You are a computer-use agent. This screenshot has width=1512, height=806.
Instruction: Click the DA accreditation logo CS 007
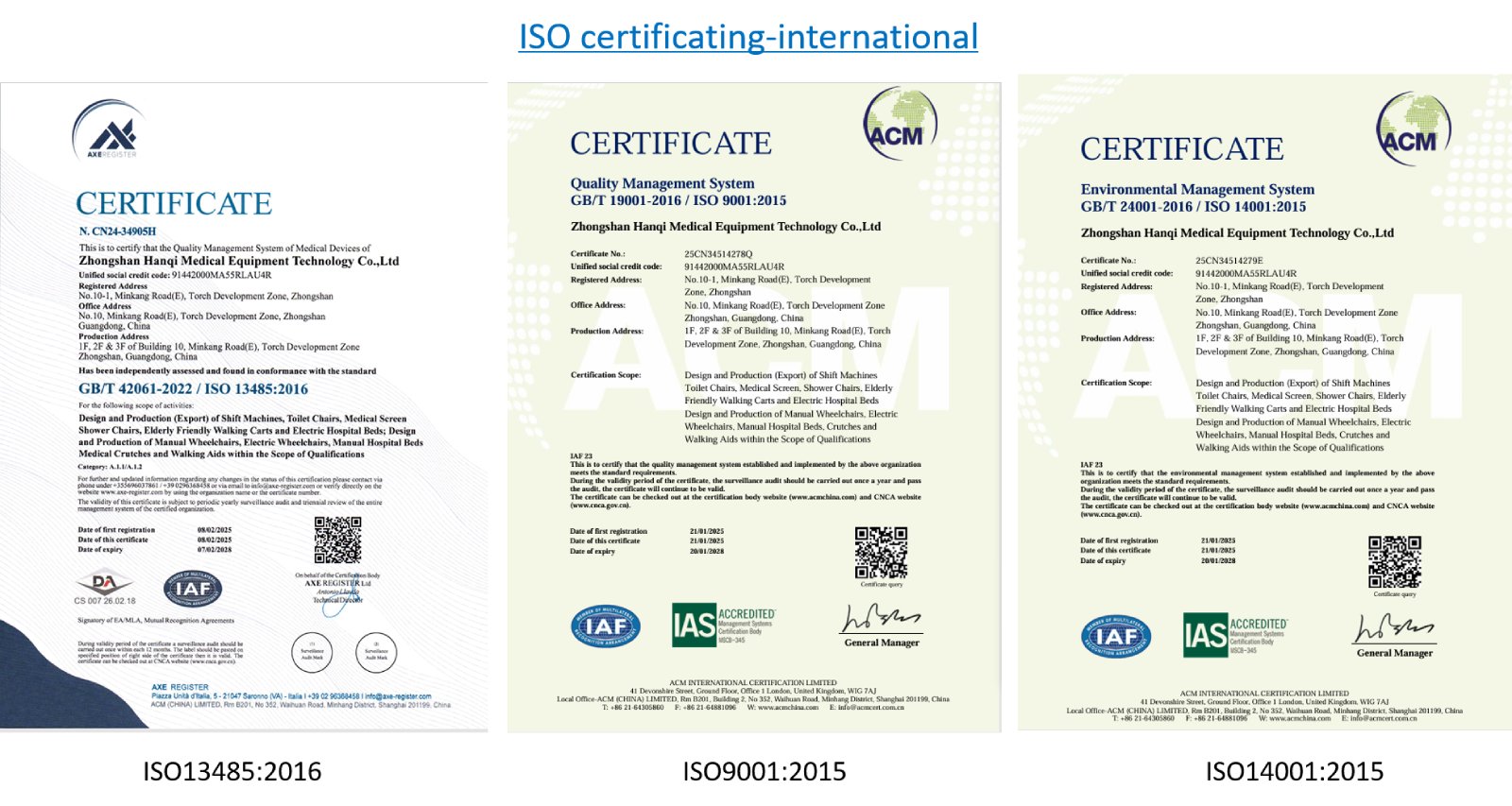point(105,587)
